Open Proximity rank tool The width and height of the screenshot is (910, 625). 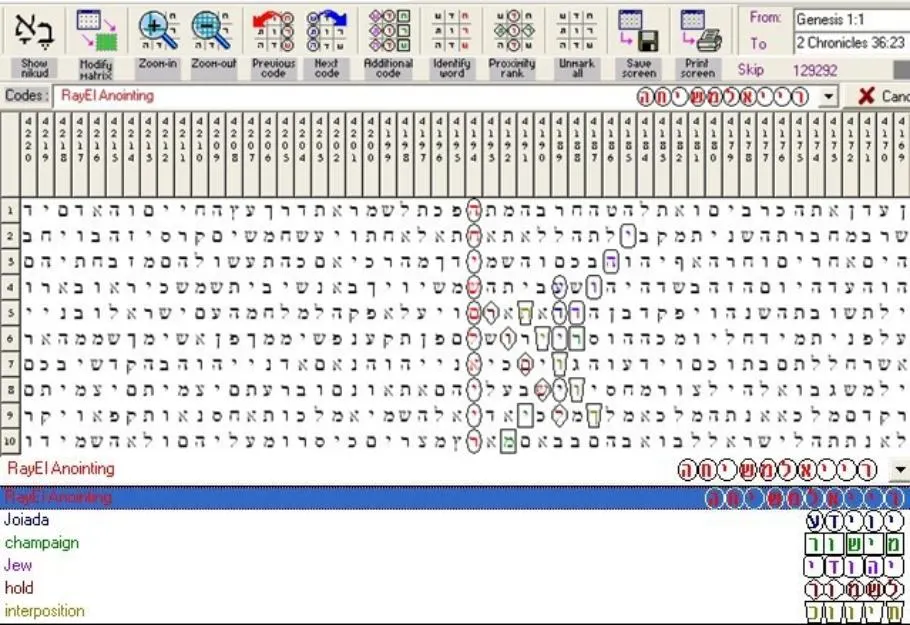click(512, 30)
